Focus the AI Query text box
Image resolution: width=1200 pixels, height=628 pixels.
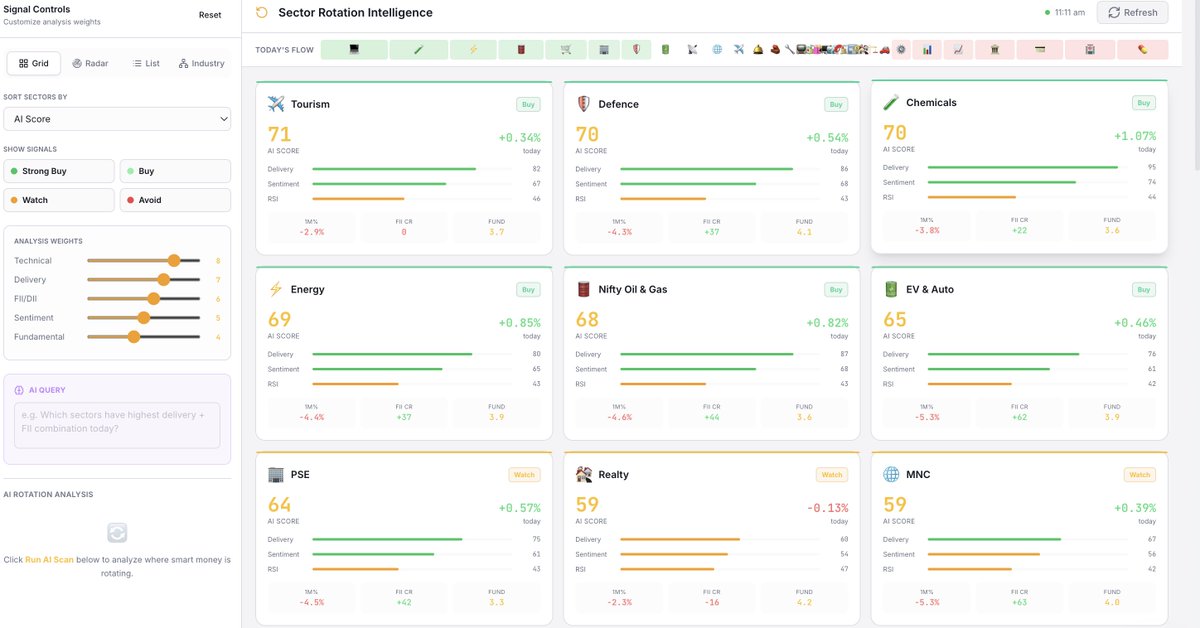[x=116, y=425]
